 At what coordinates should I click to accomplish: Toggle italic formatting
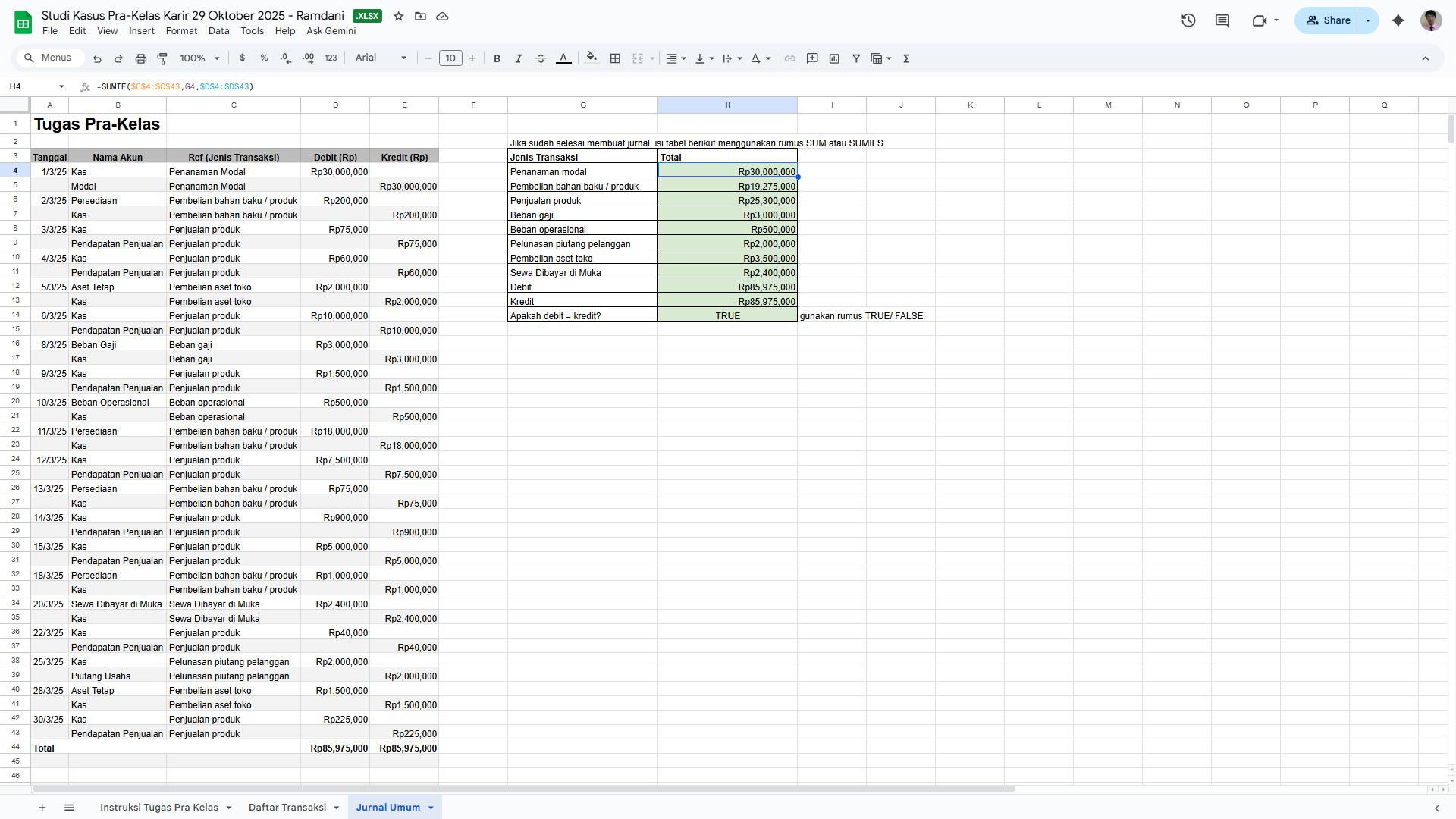pyautogui.click(x=519, y=58)
